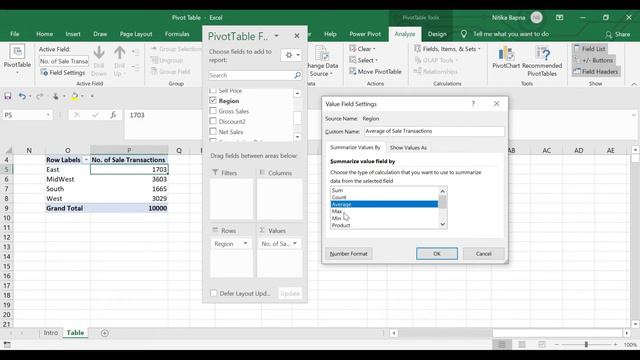
Task: Click the ribbon display options icon
Action: pos(560,18)
